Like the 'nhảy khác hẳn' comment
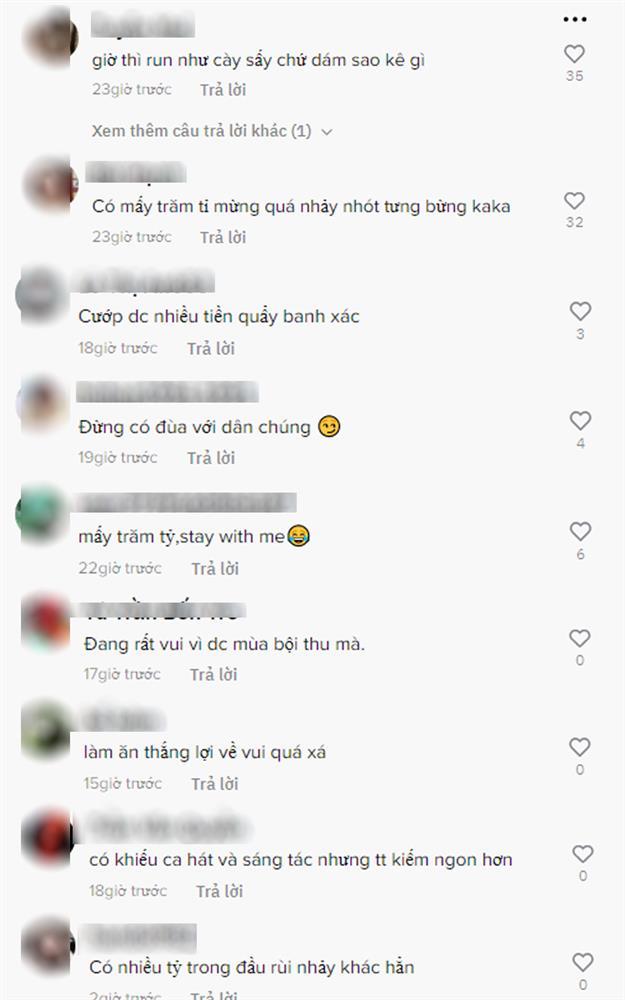This screenshot has height=1000, width=625. [x=583, y=962]
